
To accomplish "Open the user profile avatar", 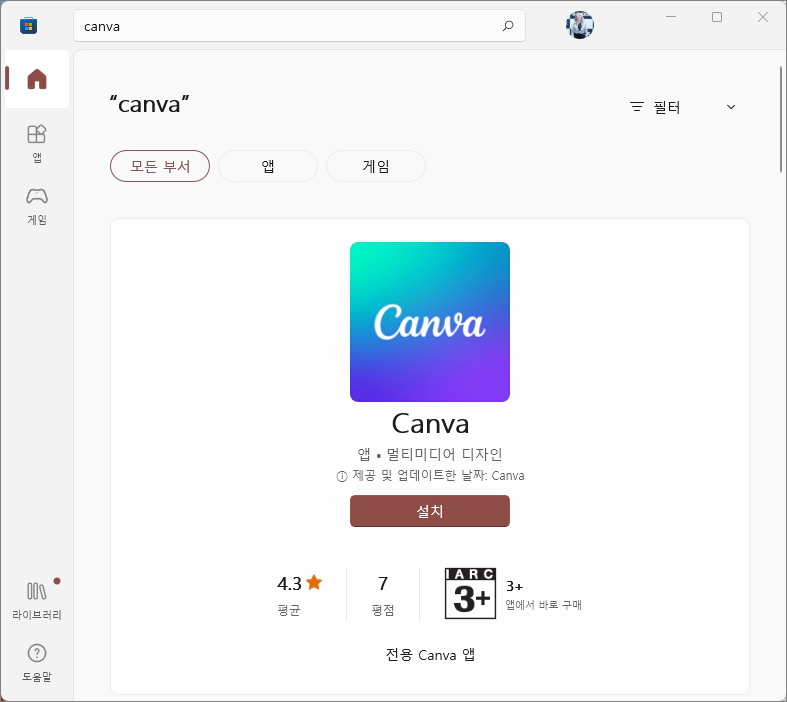I will point(580,25).
